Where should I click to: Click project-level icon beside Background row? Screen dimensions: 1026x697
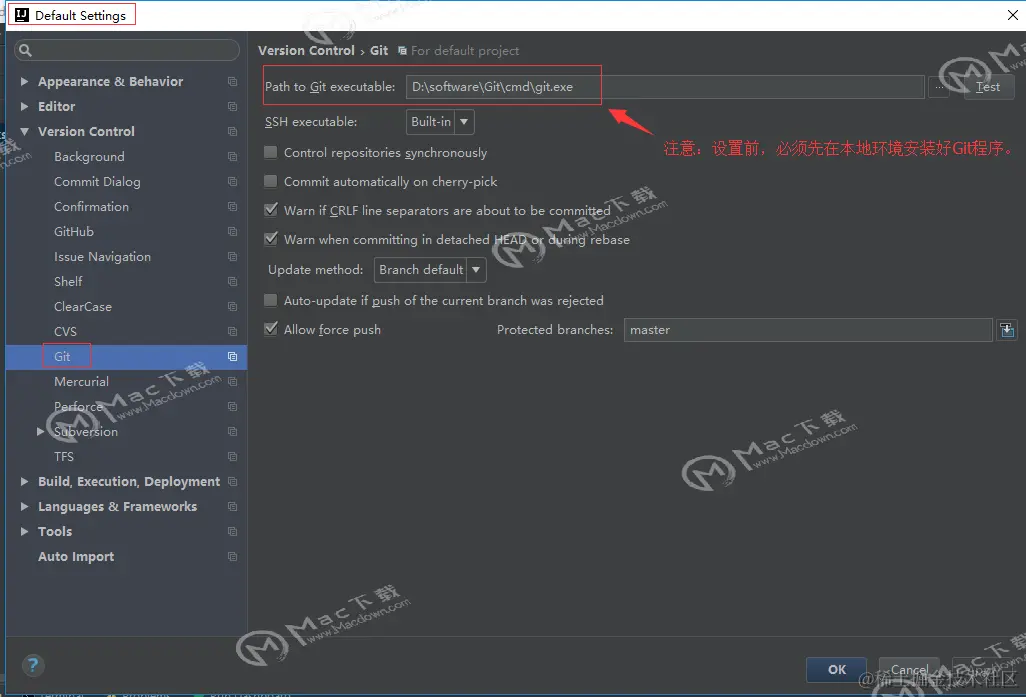click(232, 156)
